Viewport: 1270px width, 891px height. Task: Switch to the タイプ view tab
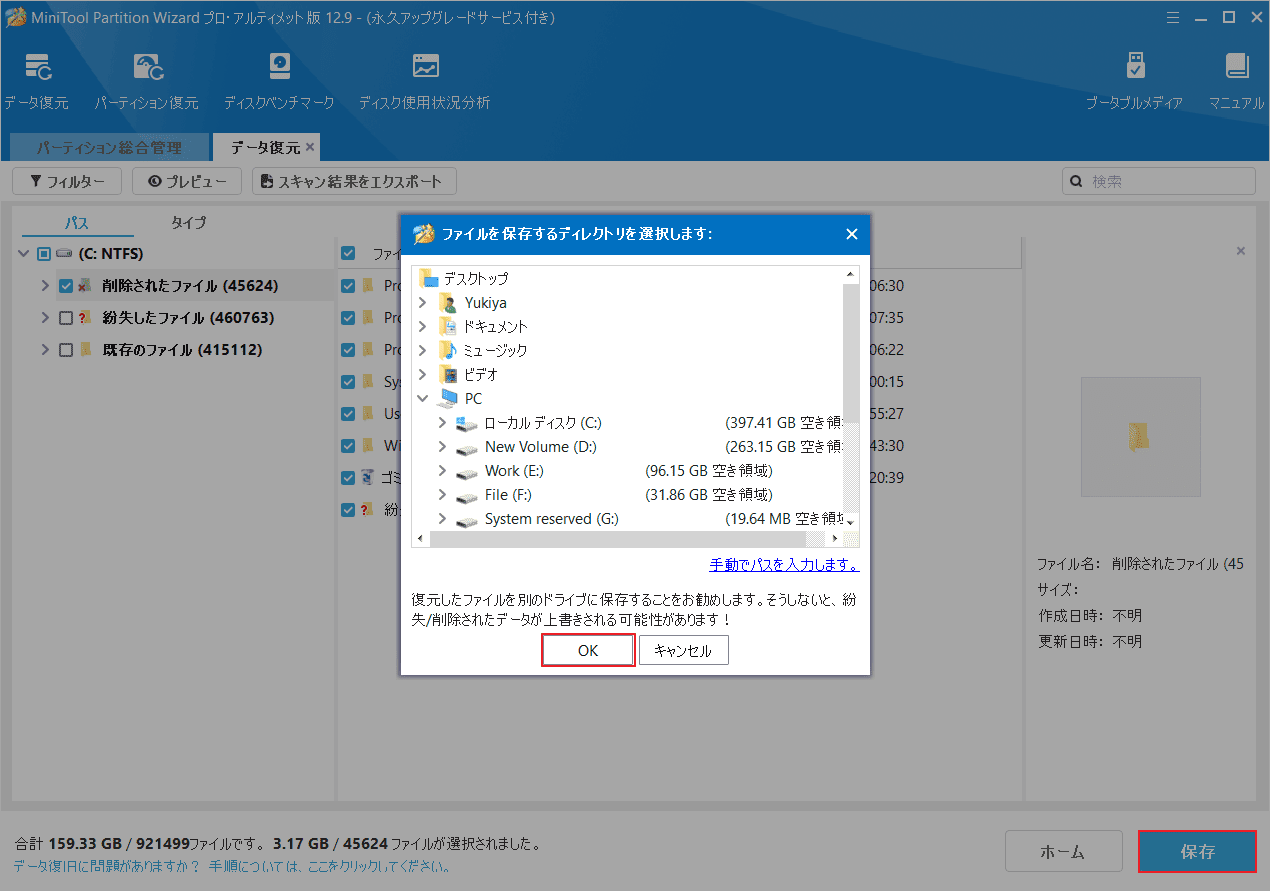[x=188, y=223]
